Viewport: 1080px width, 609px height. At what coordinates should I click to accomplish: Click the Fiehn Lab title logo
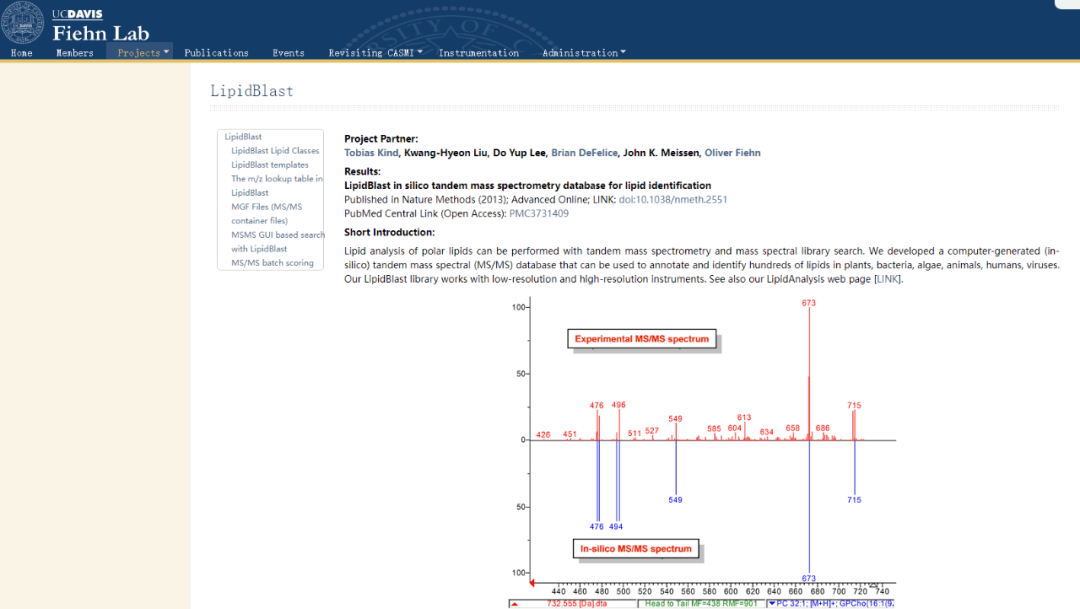[x=101, y=32]
